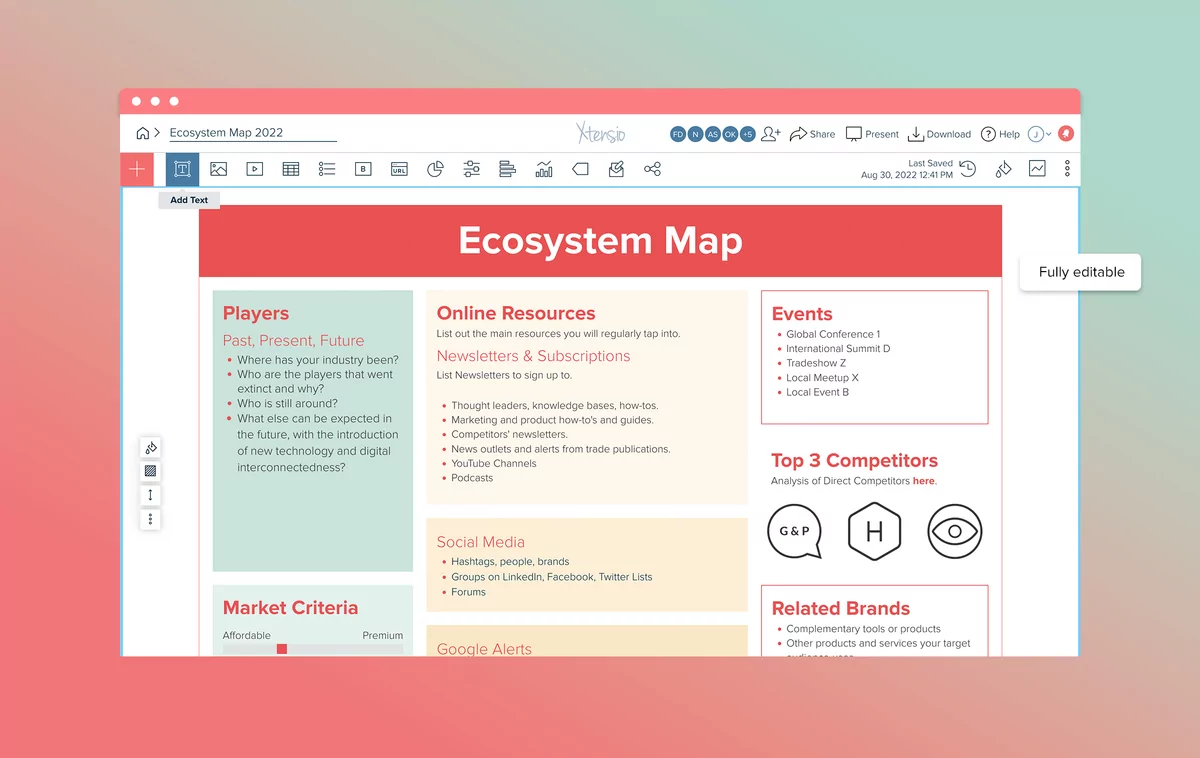The height and width of the screenshot is (758, 1200).
Task: Click the home breadcrumb icon
Action: 141,131
